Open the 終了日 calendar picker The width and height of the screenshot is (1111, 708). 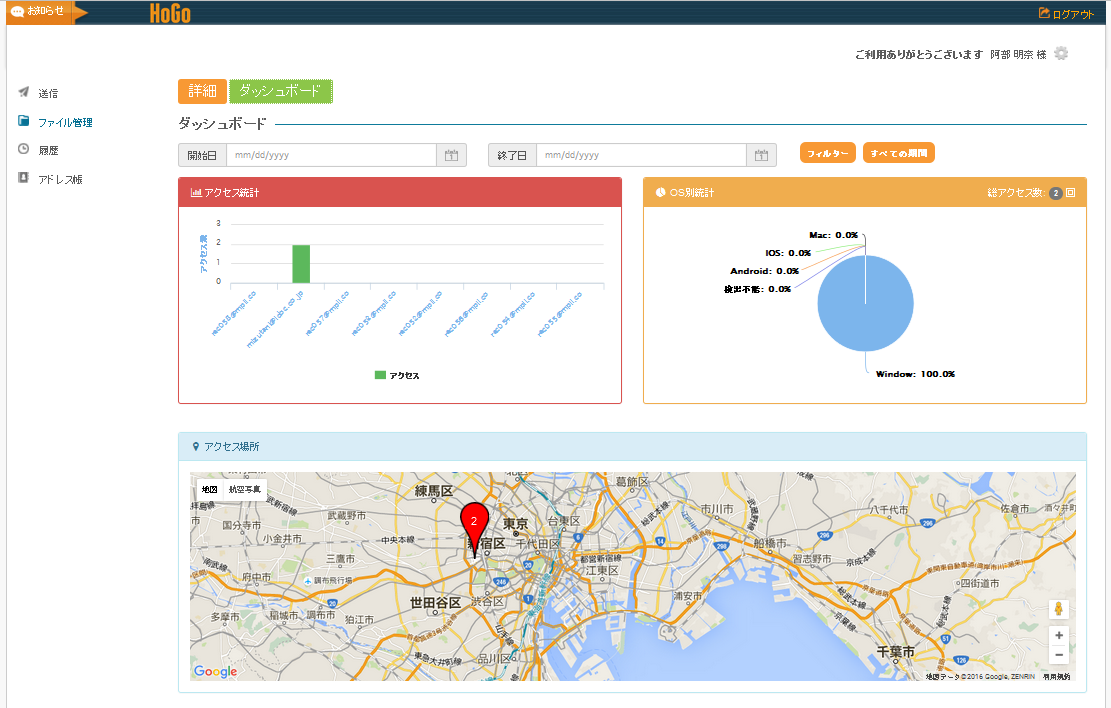pos(760,155)
